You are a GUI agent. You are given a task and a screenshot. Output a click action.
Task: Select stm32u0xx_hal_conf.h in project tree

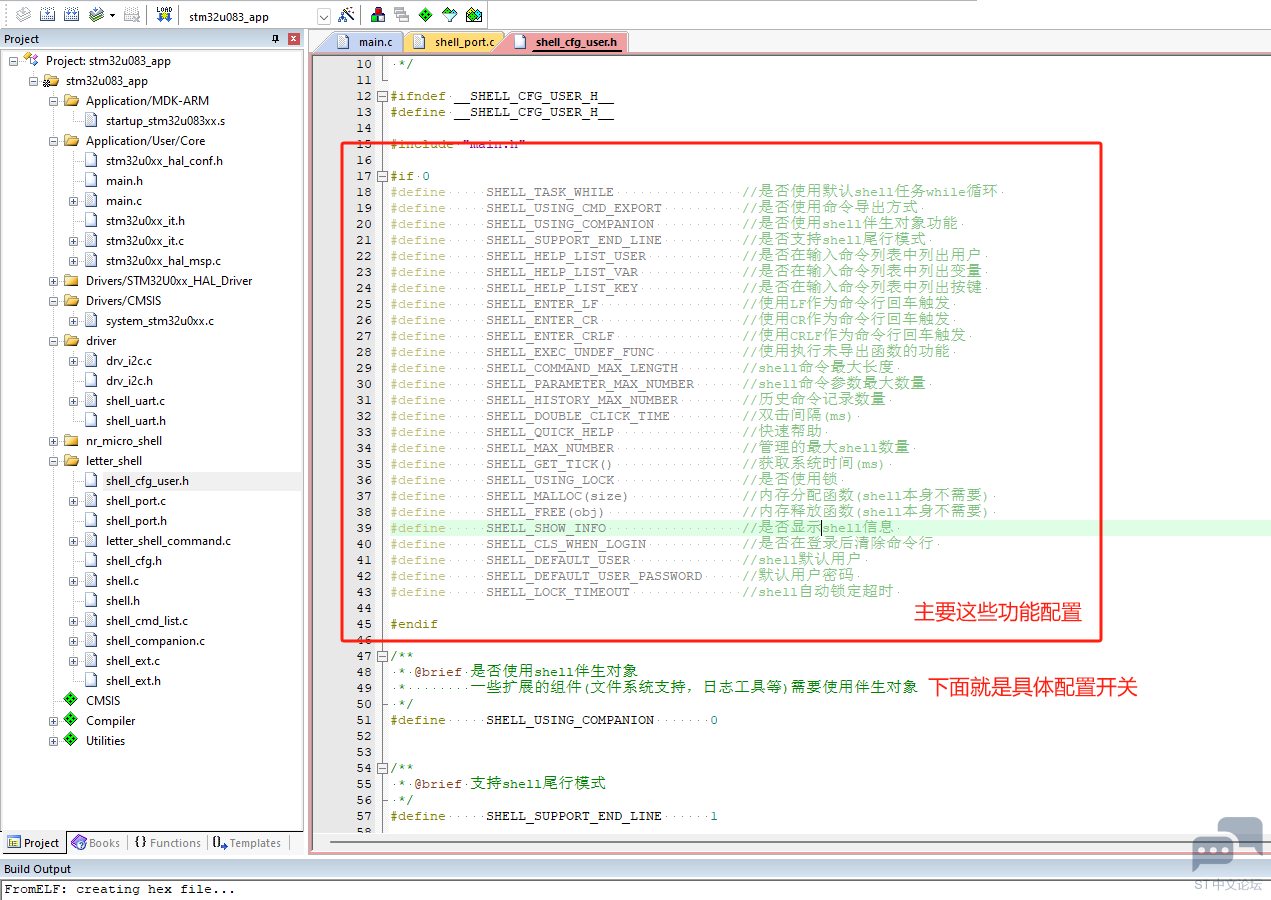164,161
